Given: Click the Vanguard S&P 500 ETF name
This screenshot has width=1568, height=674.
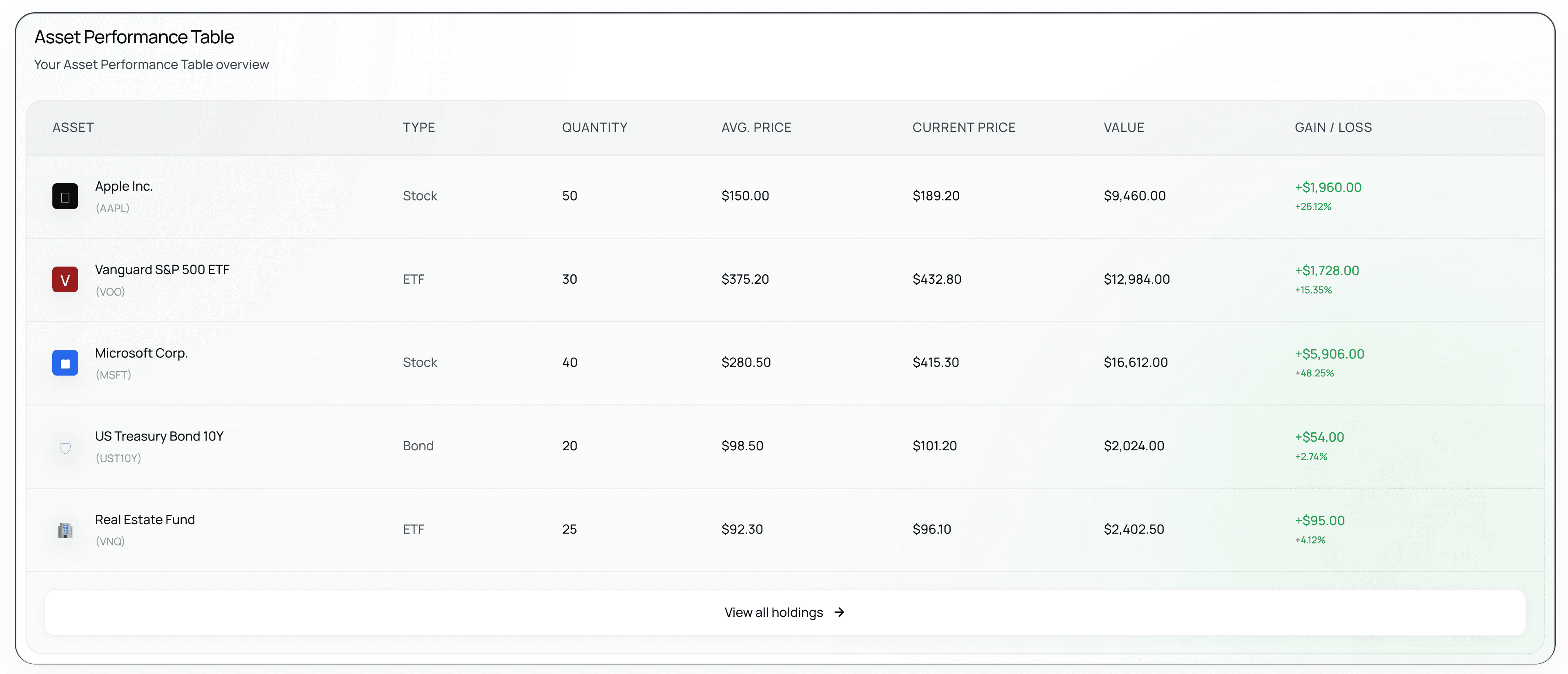Looking at the screenshot, I should tap(162, 269).
